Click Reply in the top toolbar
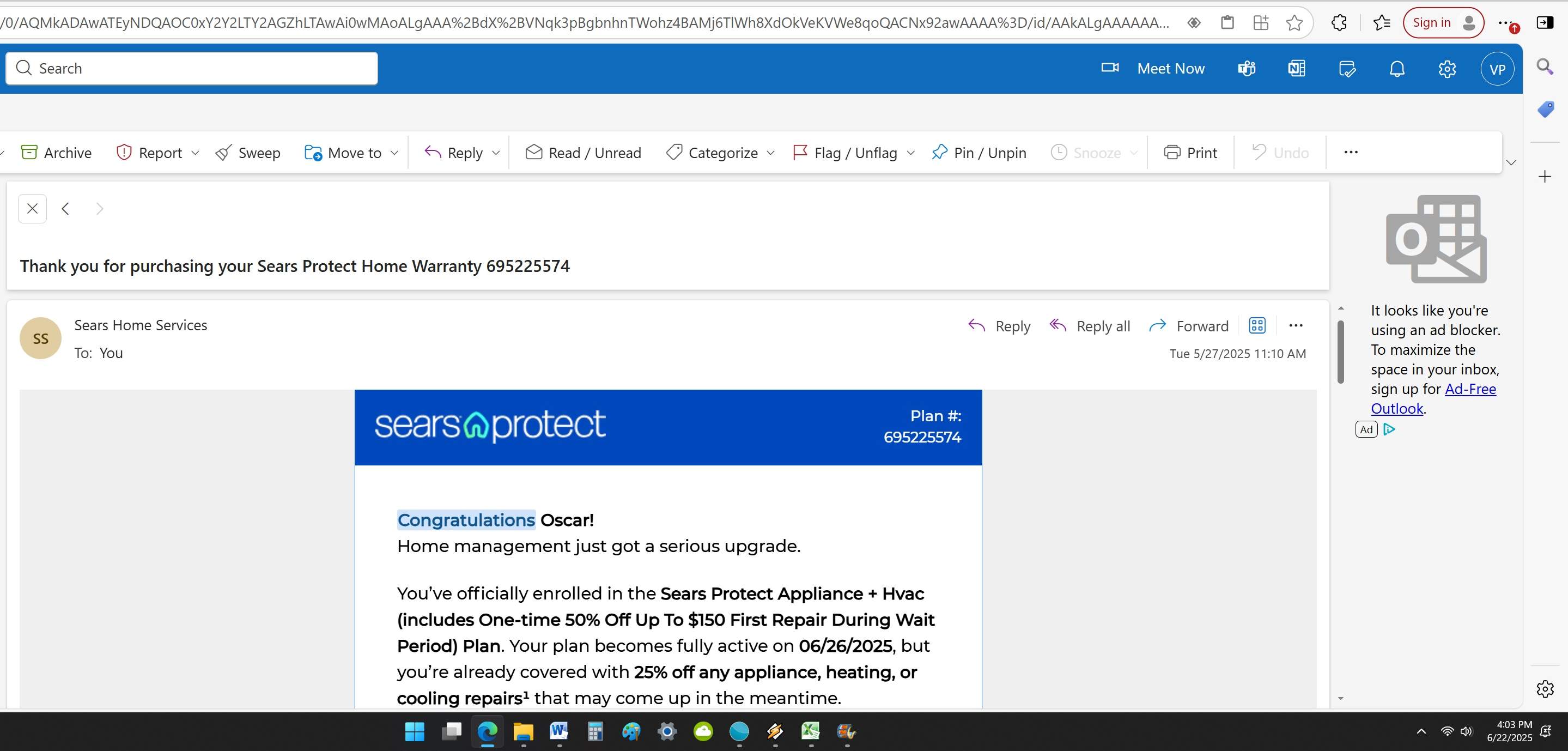Image resolution: width=1568 pixels, height=751 pixels. tap(454, 152)
